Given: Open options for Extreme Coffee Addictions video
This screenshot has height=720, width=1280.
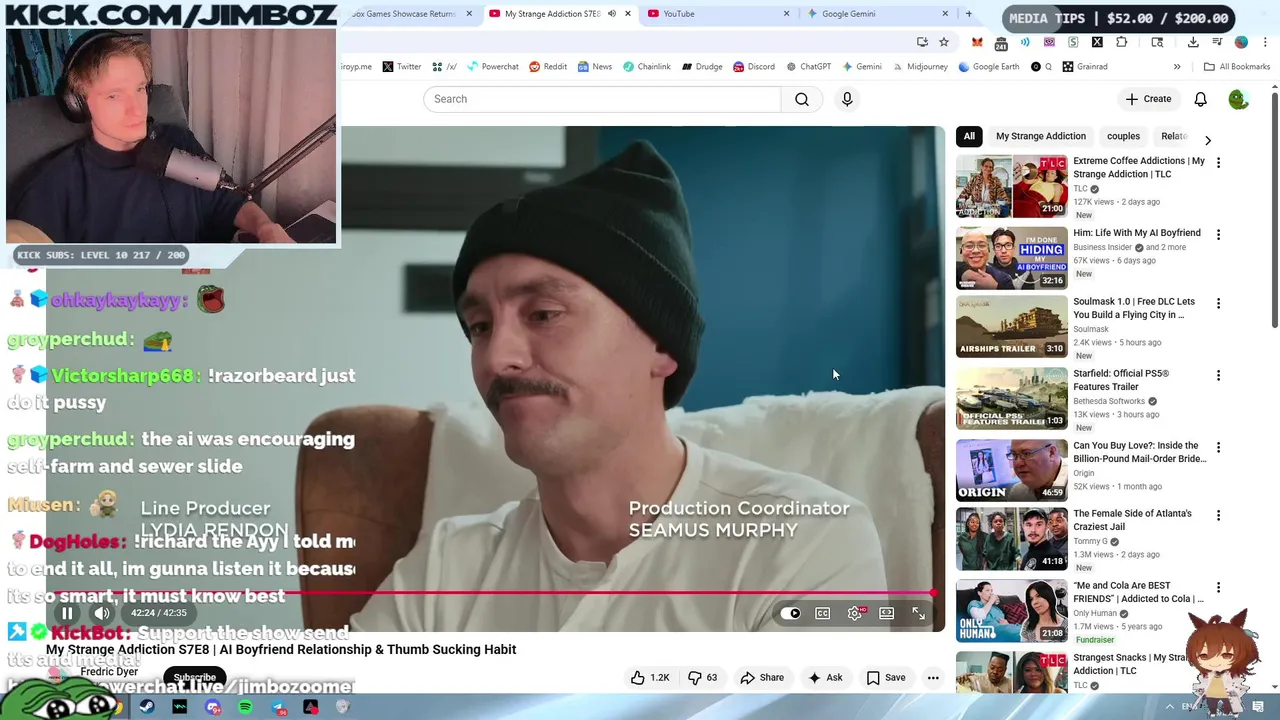Looking at the screenshot, I should tap(1218, 162).
